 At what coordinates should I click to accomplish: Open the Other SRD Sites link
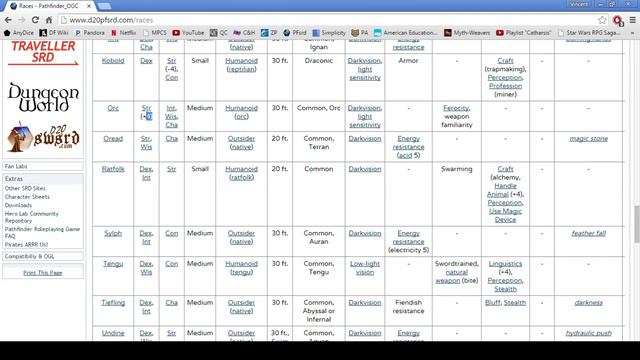click(25, 189)
